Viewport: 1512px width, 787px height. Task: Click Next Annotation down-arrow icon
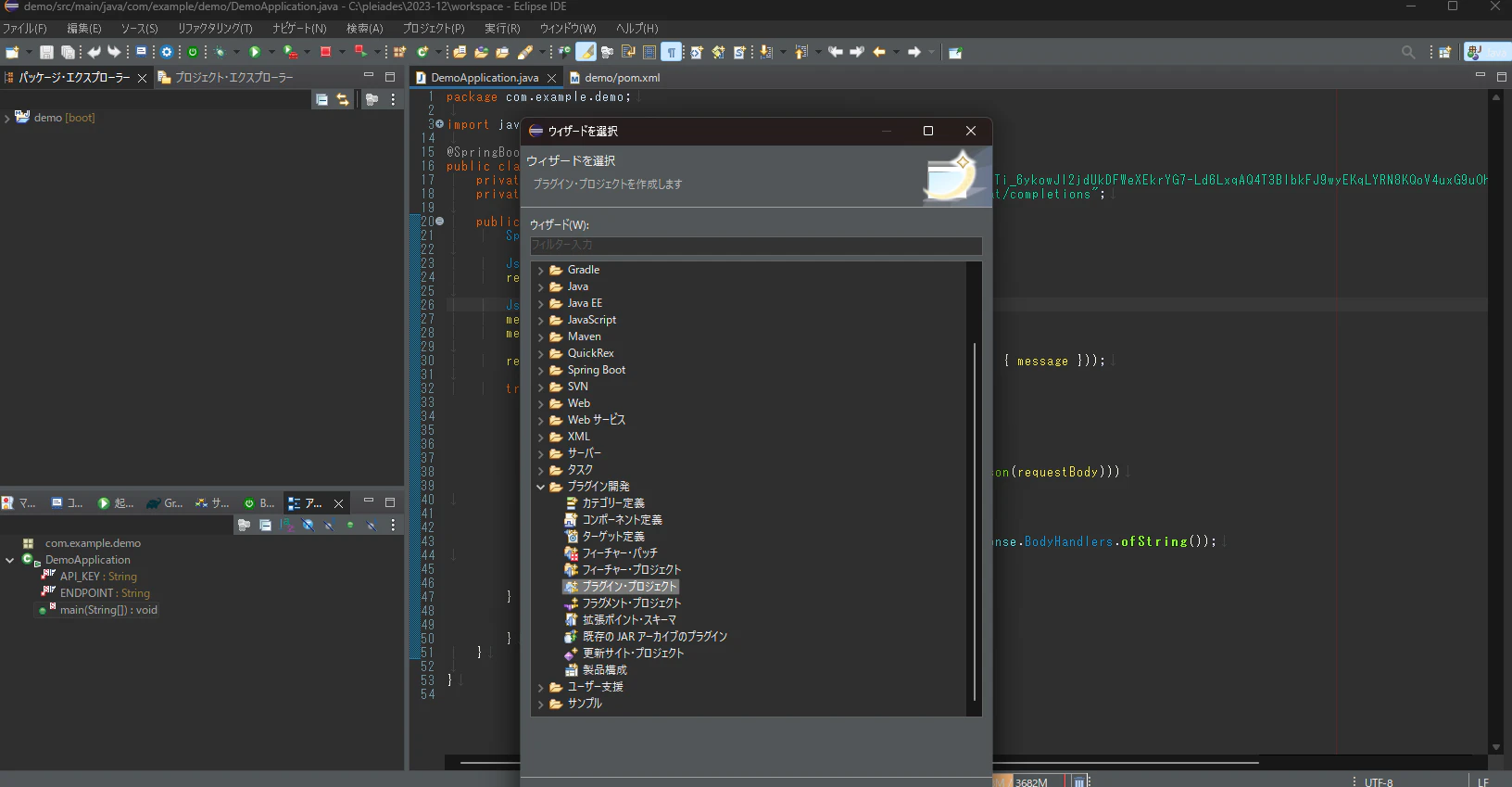pyautogui.click(x=765, y=52)
